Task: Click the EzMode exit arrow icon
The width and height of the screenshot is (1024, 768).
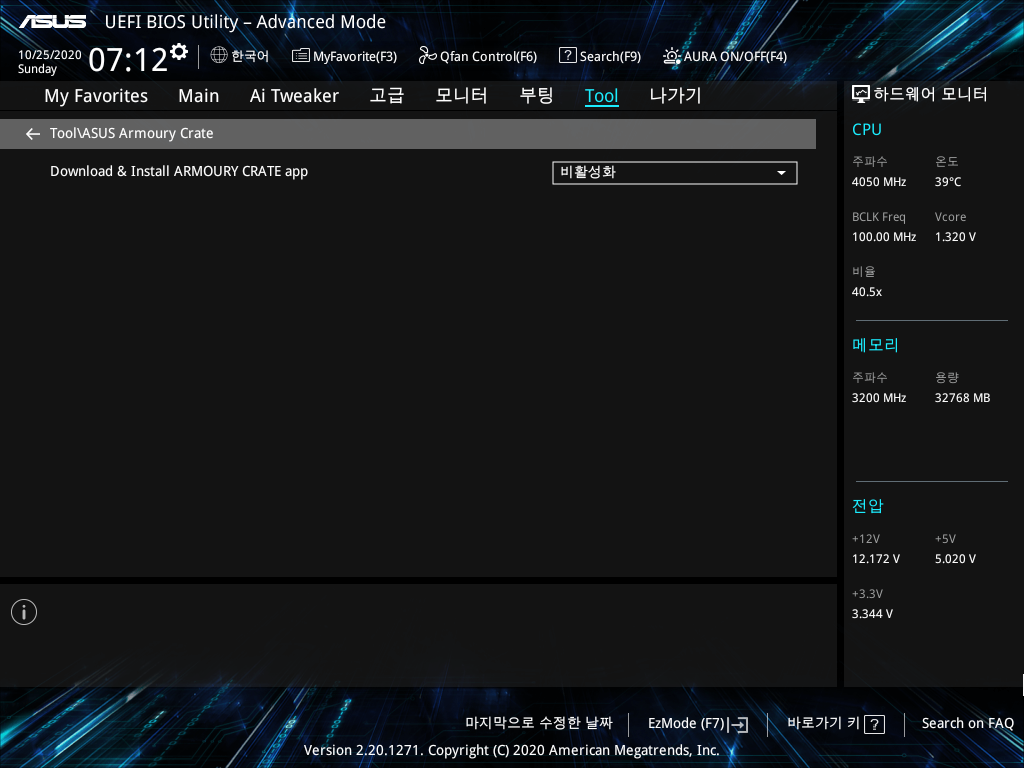Action: coord(738,724)
